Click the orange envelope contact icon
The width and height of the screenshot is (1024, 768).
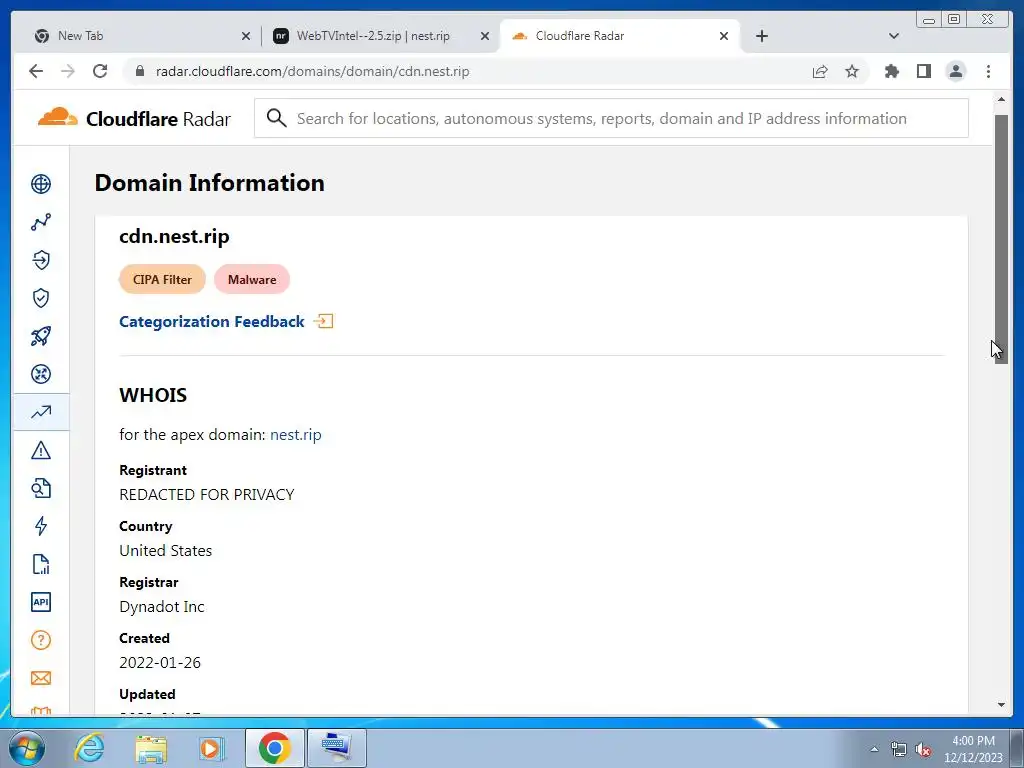click(x=40, y=678)
